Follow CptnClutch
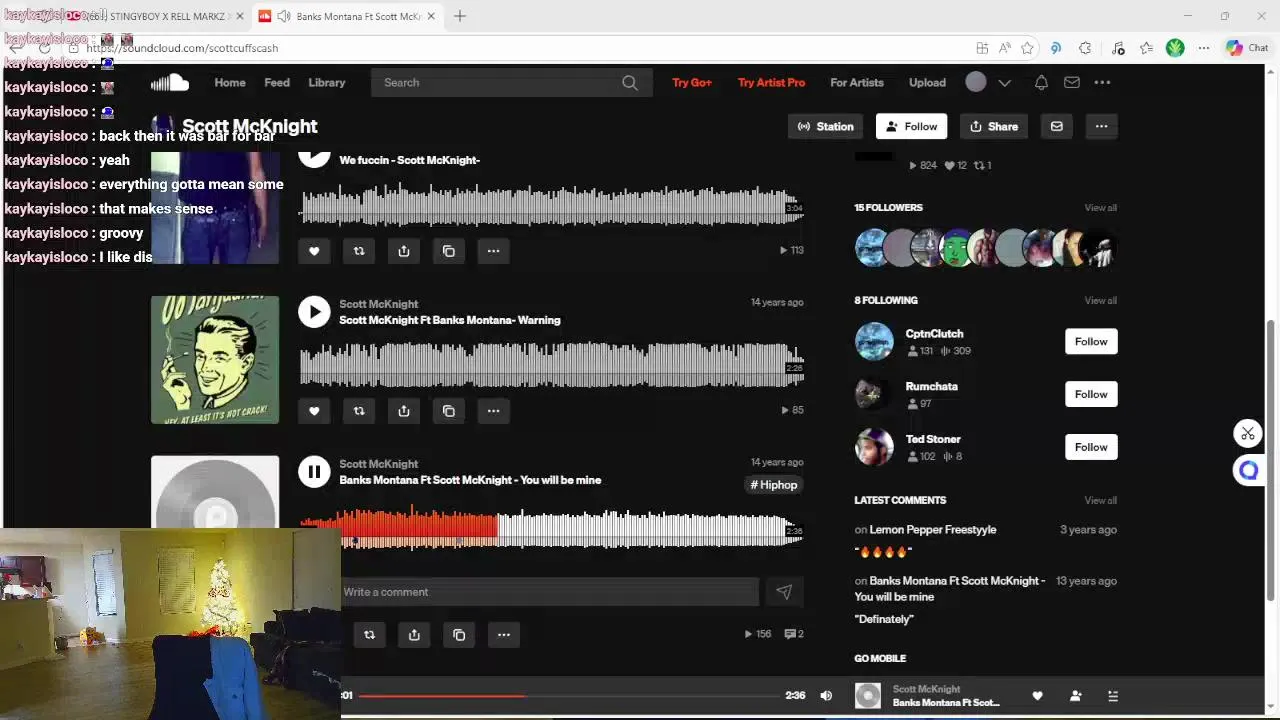 (1091, 342)
